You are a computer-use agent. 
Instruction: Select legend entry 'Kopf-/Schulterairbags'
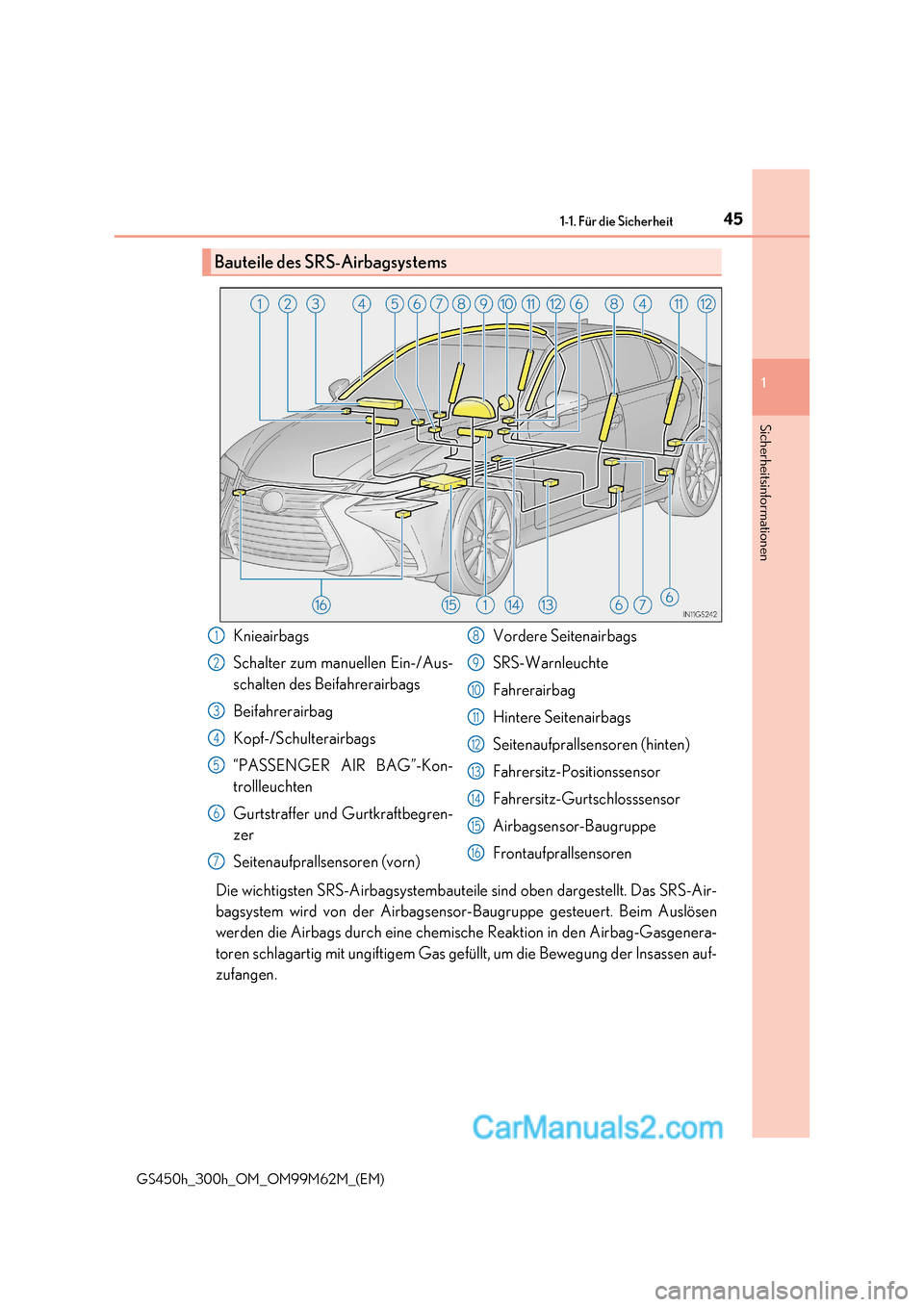304,738
